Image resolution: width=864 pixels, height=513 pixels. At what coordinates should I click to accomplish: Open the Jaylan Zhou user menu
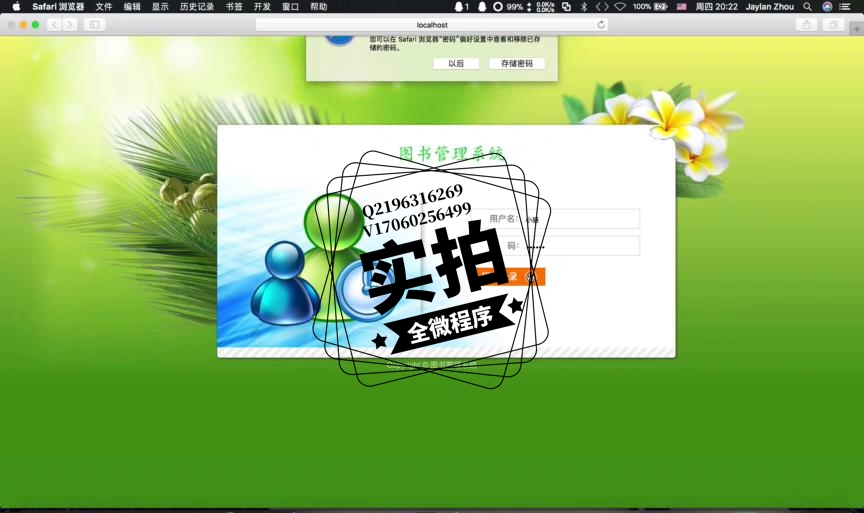pyautogui.click(x=770, y=7)
